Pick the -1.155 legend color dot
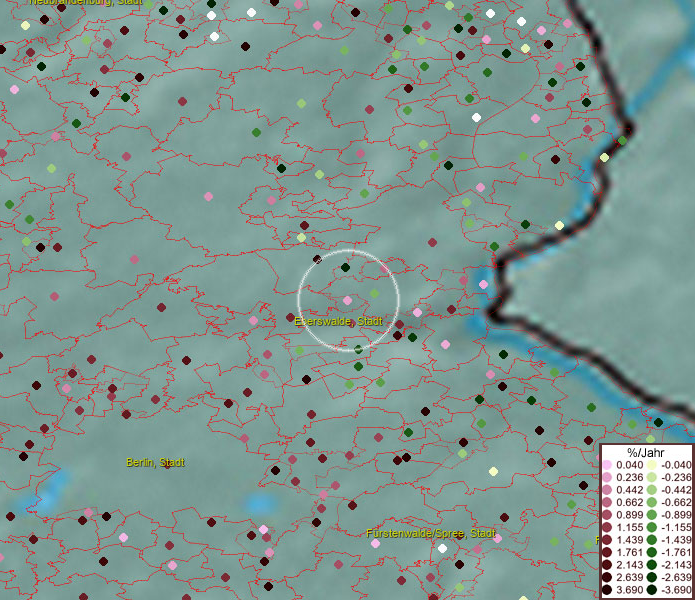Screen dimensions: 695x600 coord(652,527)
